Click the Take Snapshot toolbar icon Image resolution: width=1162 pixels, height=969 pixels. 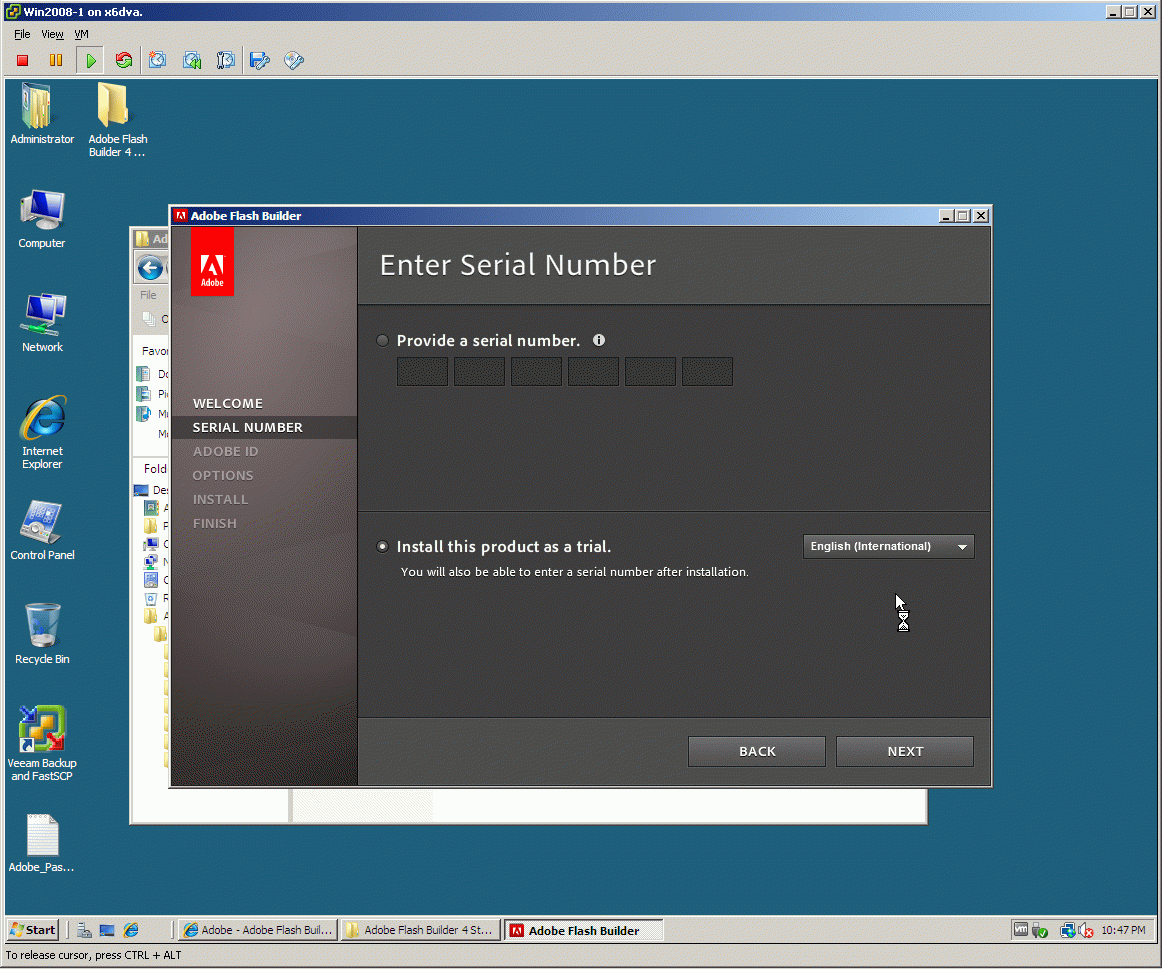pyautogui.click(x=157, y=61)
